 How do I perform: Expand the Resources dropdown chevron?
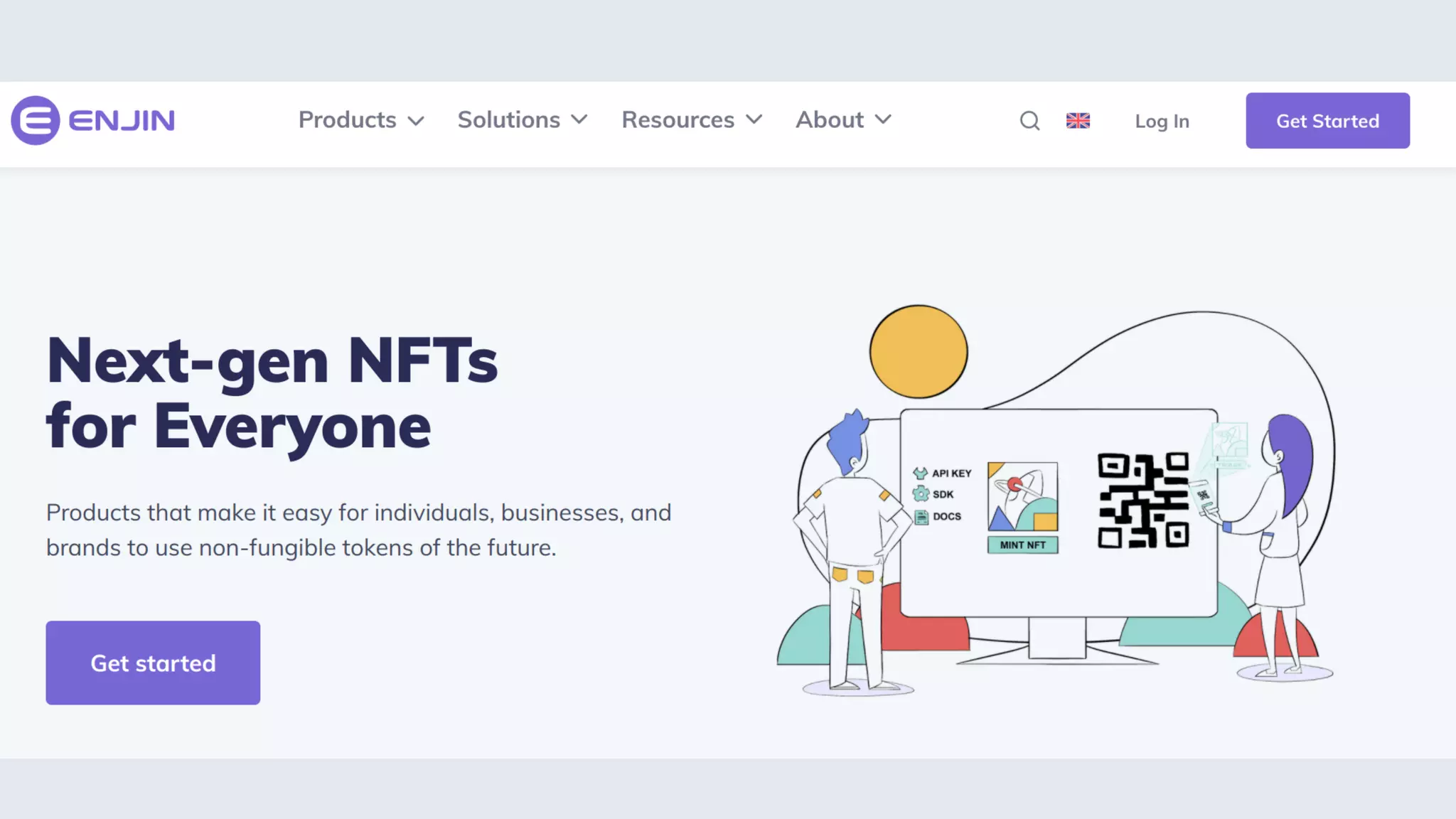point(754,119)
